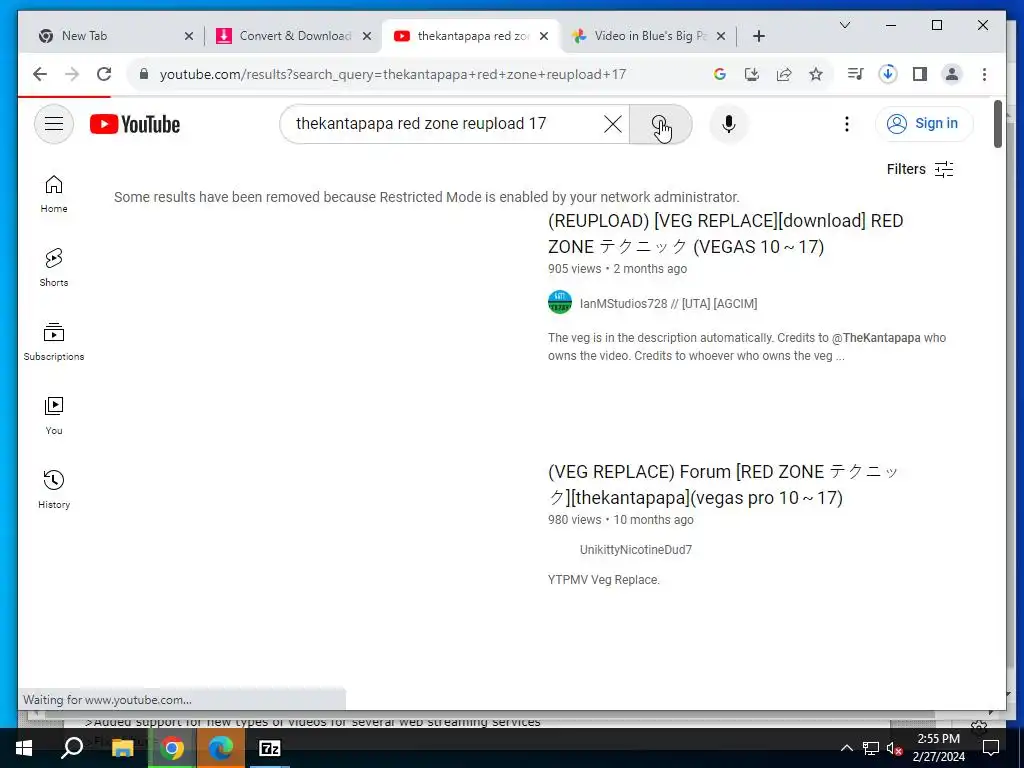Image resolution: width=1024 pixels, height=768 pixels.
Task: Open a new browser tab
Action: point(758,36)
